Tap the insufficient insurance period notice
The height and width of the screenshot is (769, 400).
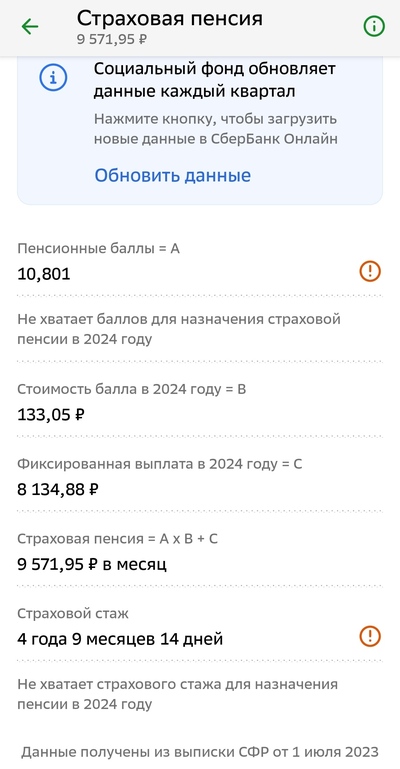pyautogui.click(x=177, y=694)
